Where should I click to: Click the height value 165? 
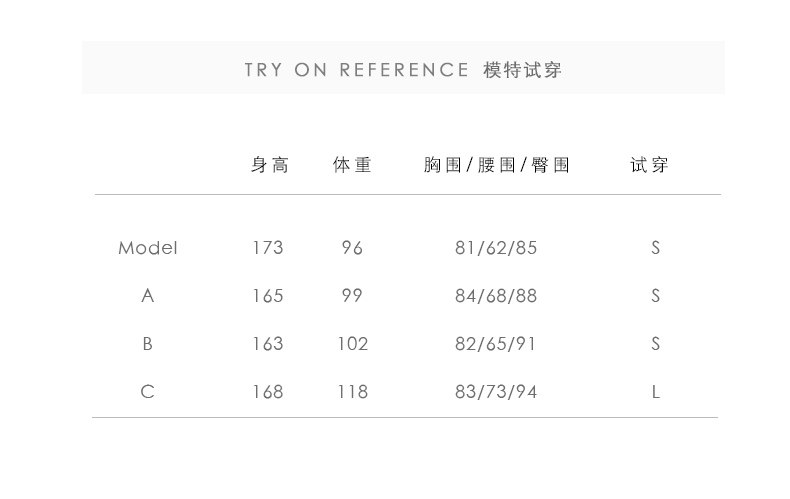pyautogui.click(x=268, y=296)
